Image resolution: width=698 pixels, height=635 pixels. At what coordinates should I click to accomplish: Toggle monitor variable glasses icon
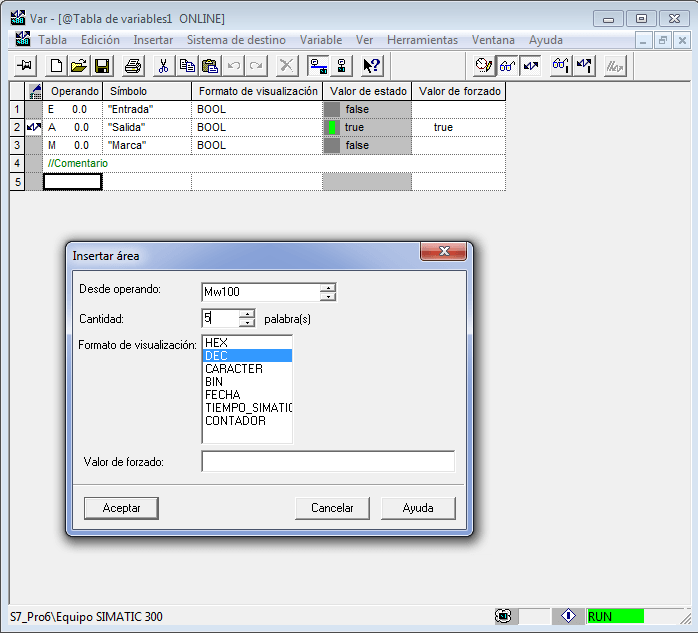(507, 66)
